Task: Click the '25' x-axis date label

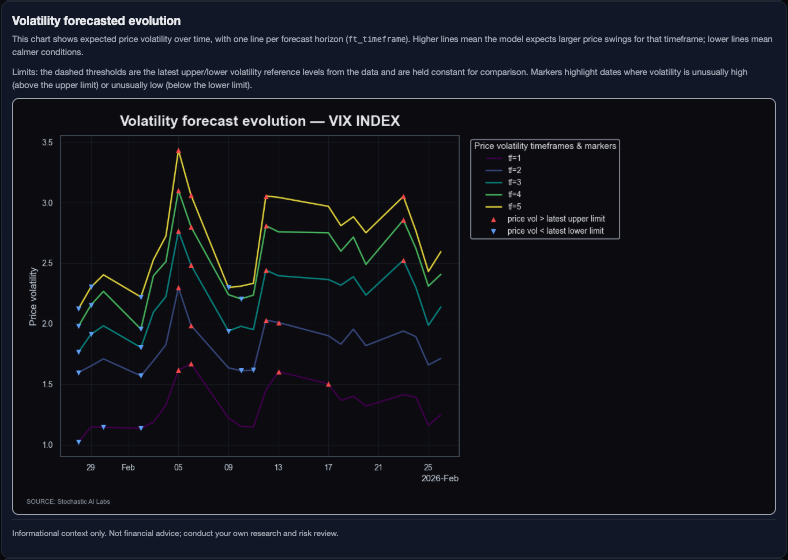Action: coord(428,468)
